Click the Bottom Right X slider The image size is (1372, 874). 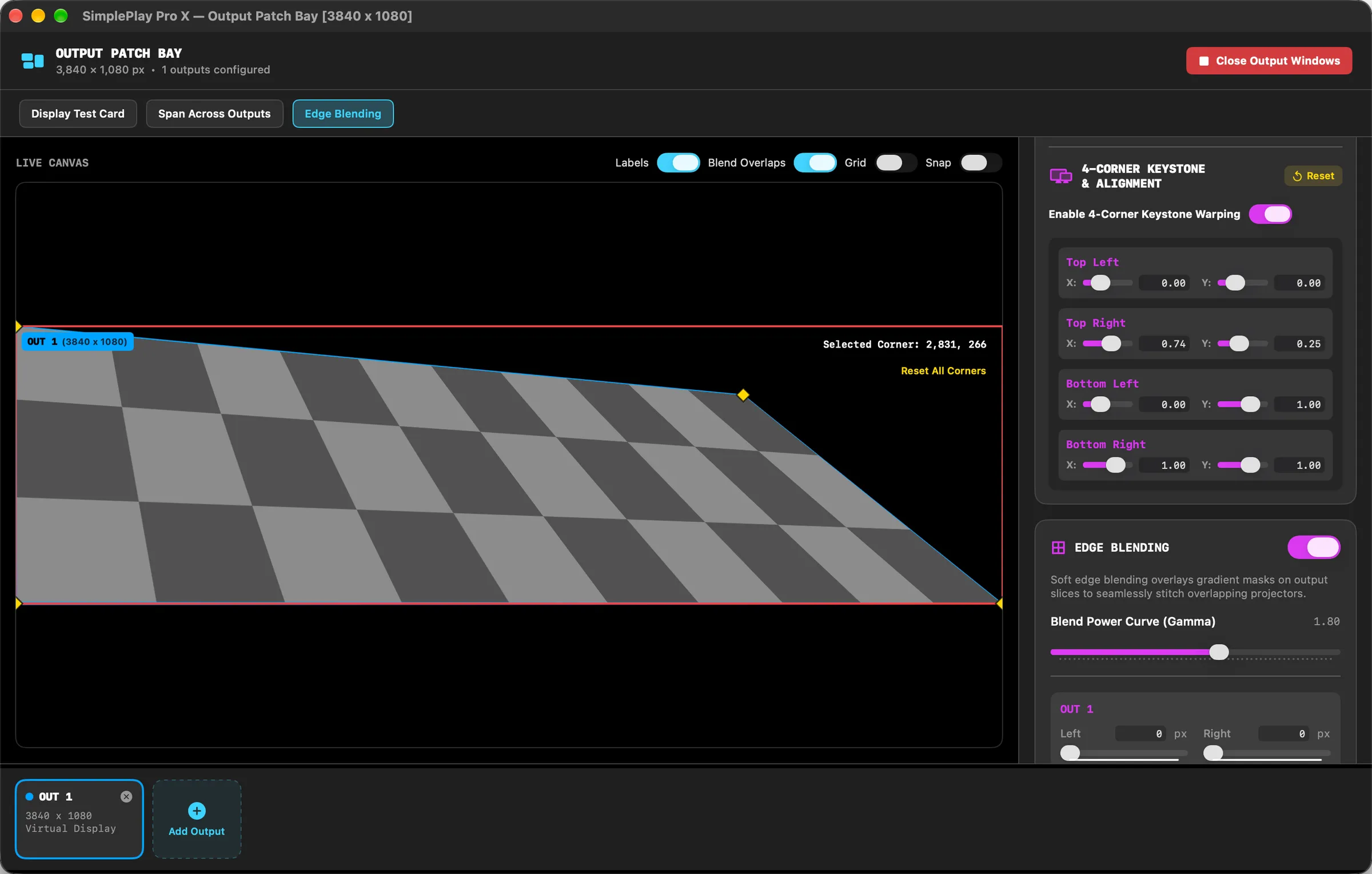[x=1107, y=465]
